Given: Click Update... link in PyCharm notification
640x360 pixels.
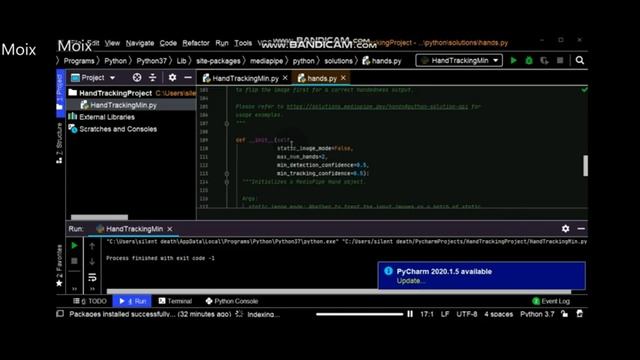Looking at the screenshot, I should [411, 281].
